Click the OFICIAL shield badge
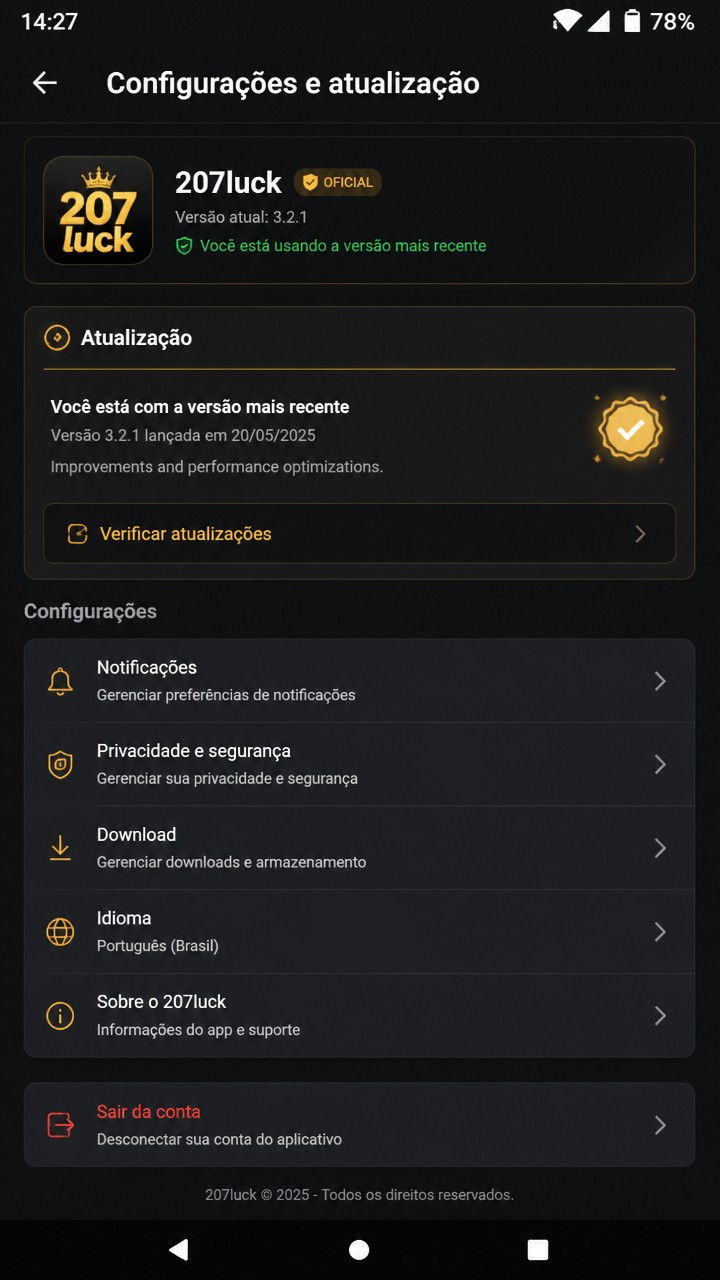This screenshot has height=1280, width=720. click(x=337, y=182)
